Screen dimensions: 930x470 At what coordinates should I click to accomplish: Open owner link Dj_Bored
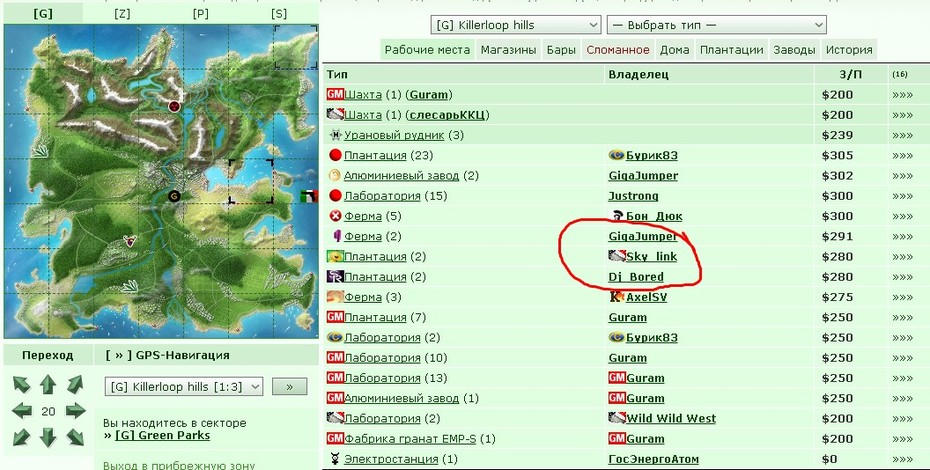pos(636,277)
